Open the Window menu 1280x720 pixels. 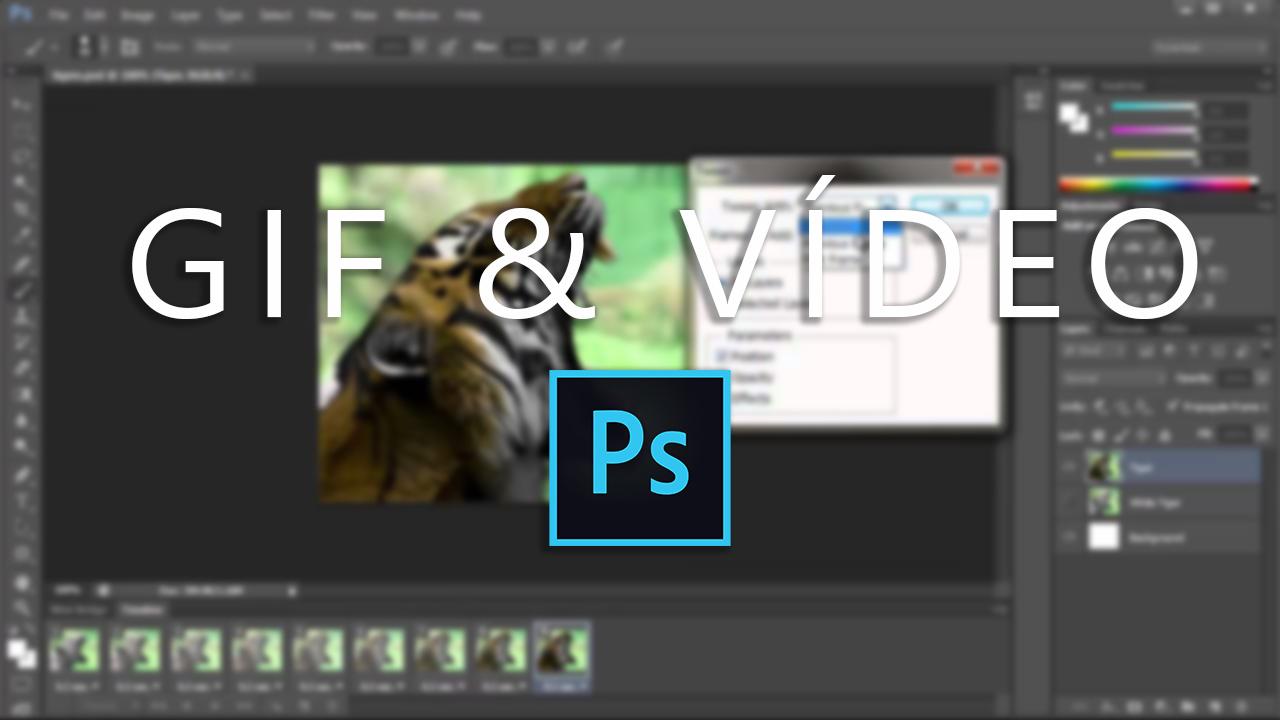coord(416,17)
